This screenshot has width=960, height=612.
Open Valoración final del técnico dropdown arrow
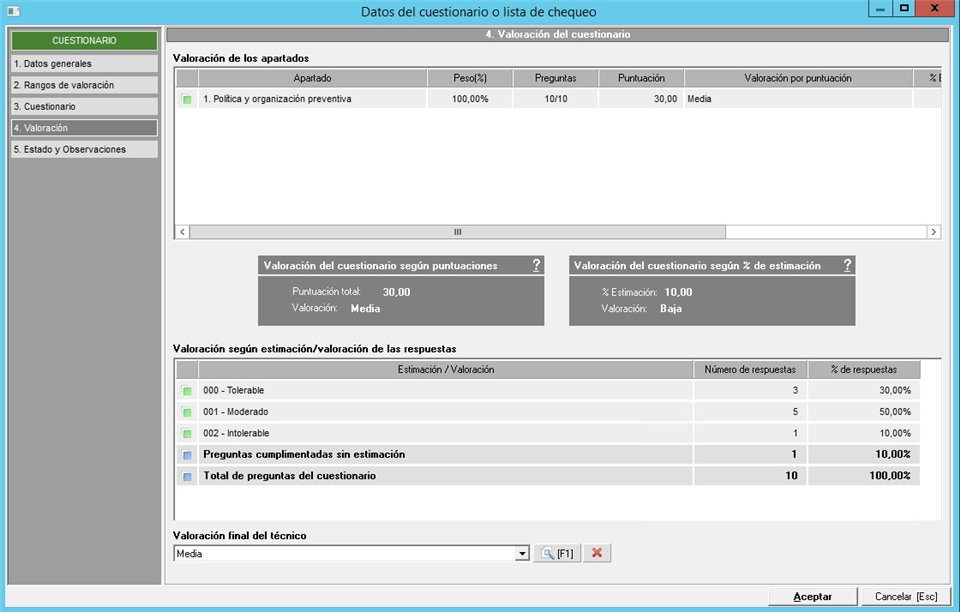click(522, 553)
